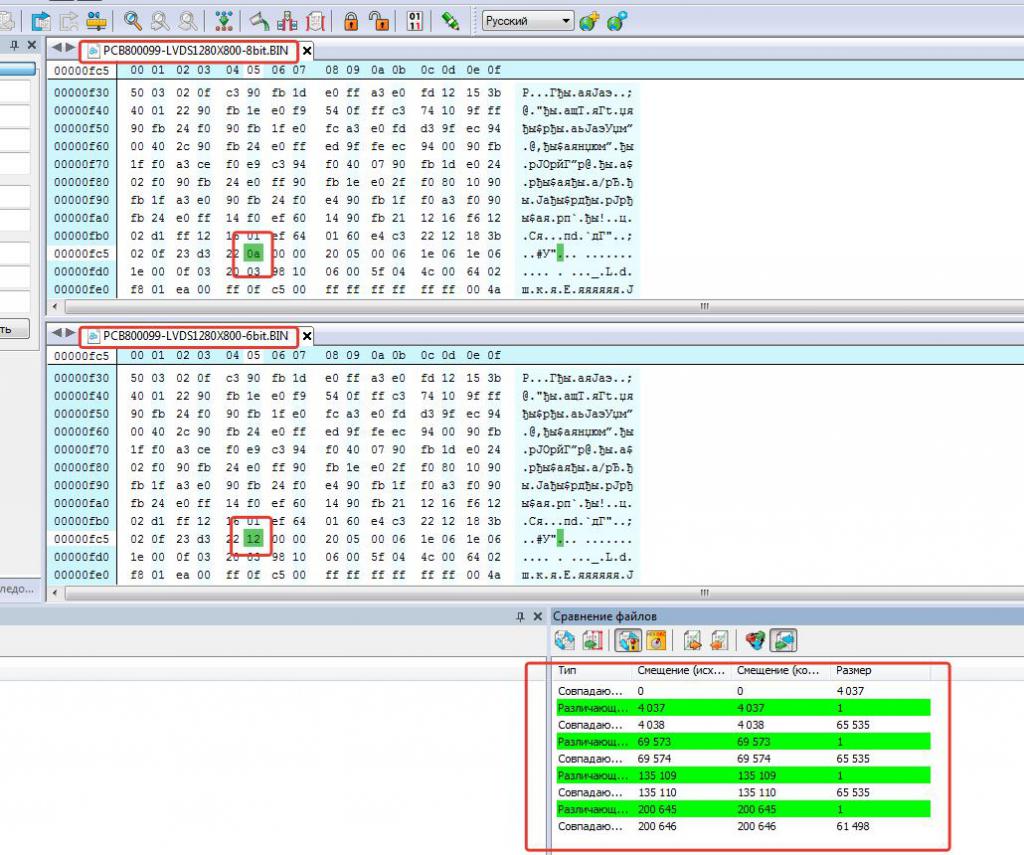Toggle the last button in comparison toolbar
Image resolution: width=1024 pixels, height=855 pixels.
tap(784, 640)
